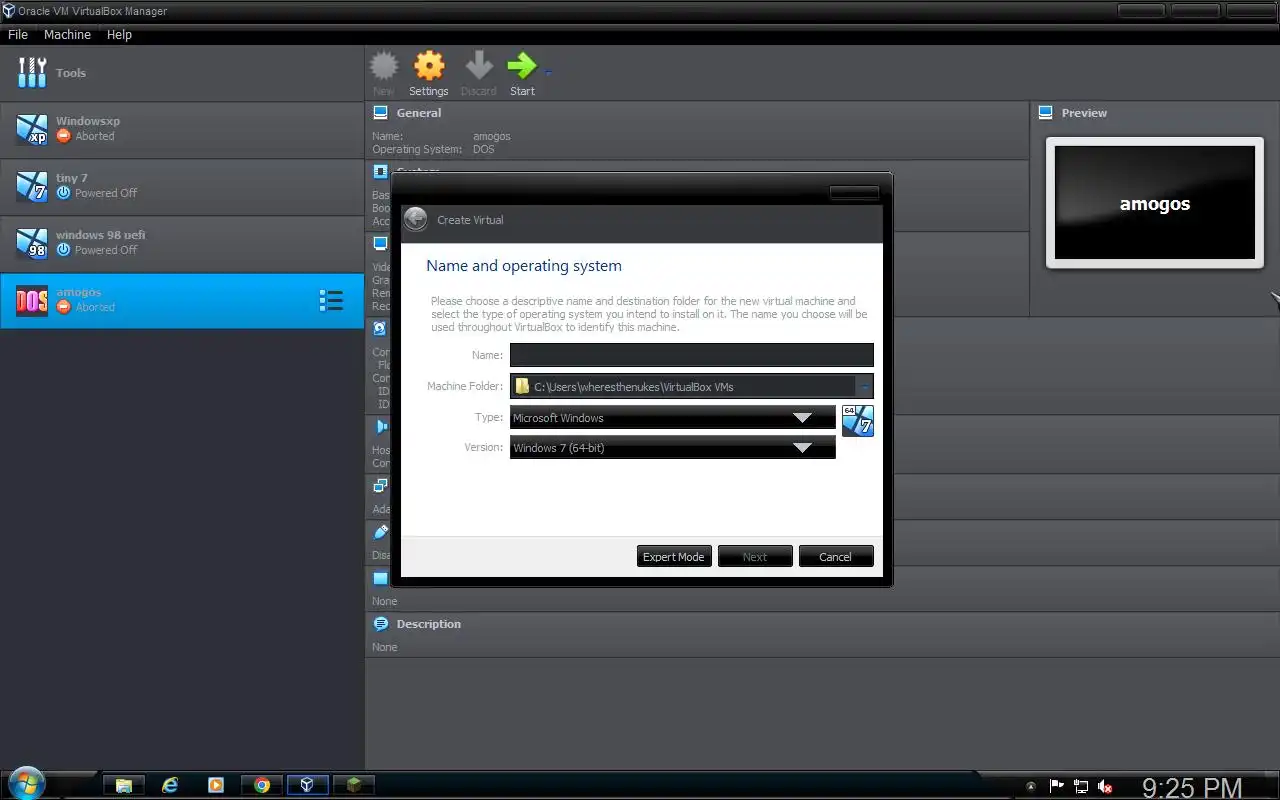
Task: Click the Next button
Action: (755, 557)
